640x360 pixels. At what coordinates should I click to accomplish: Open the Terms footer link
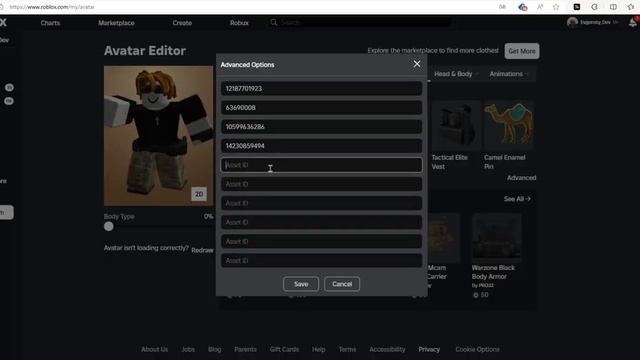347,349
